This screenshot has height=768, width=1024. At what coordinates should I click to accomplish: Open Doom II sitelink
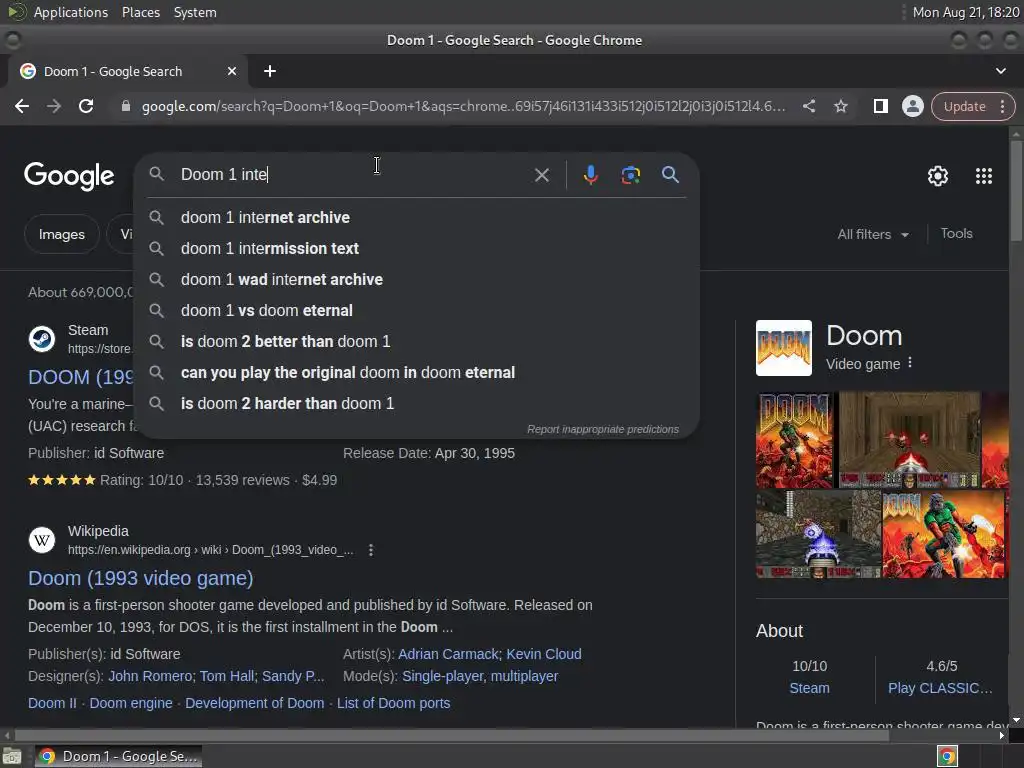point(52,703)
